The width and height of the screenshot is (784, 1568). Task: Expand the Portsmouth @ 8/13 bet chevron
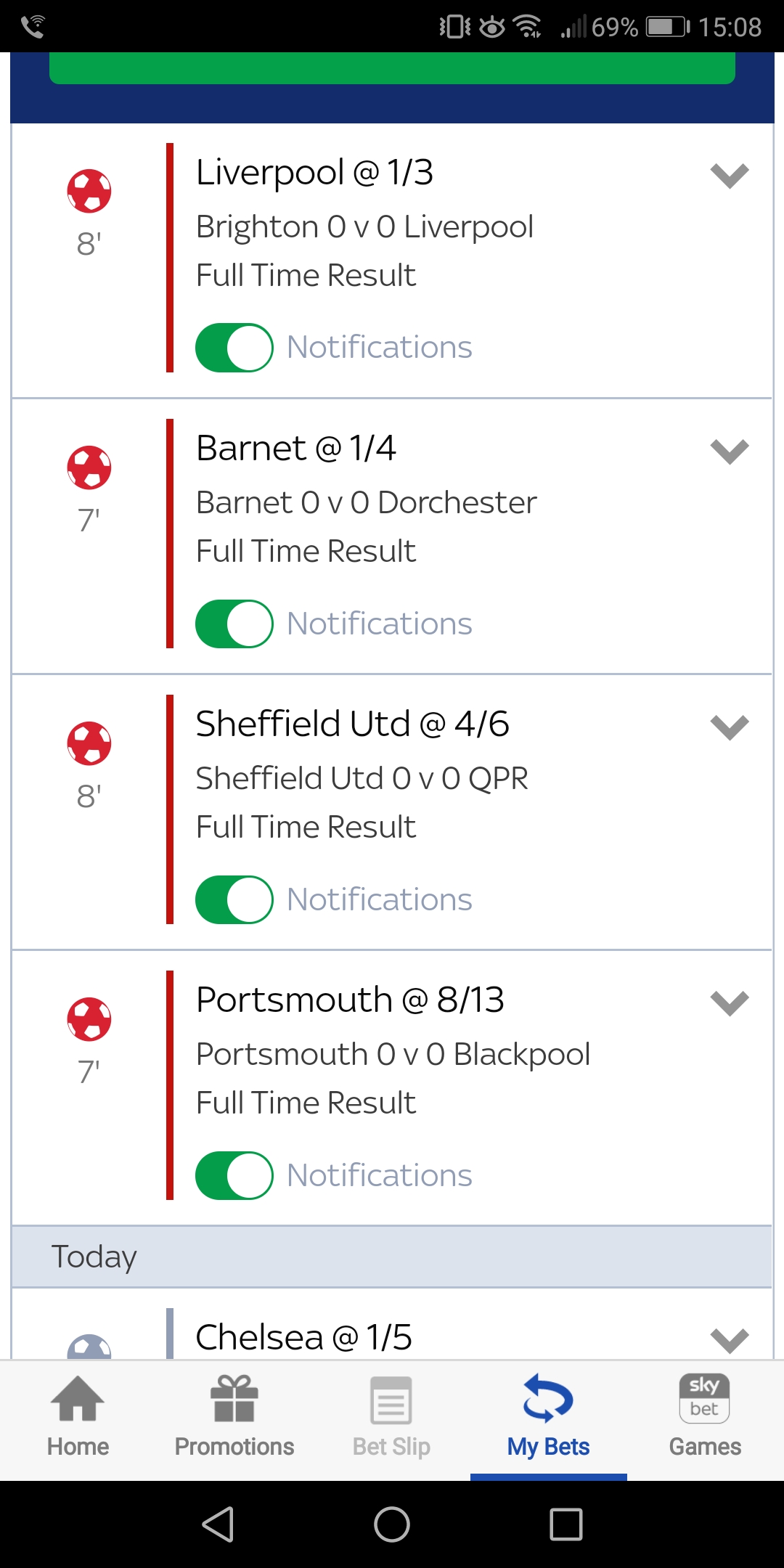pyautogui.click(x=730, y=1003)
